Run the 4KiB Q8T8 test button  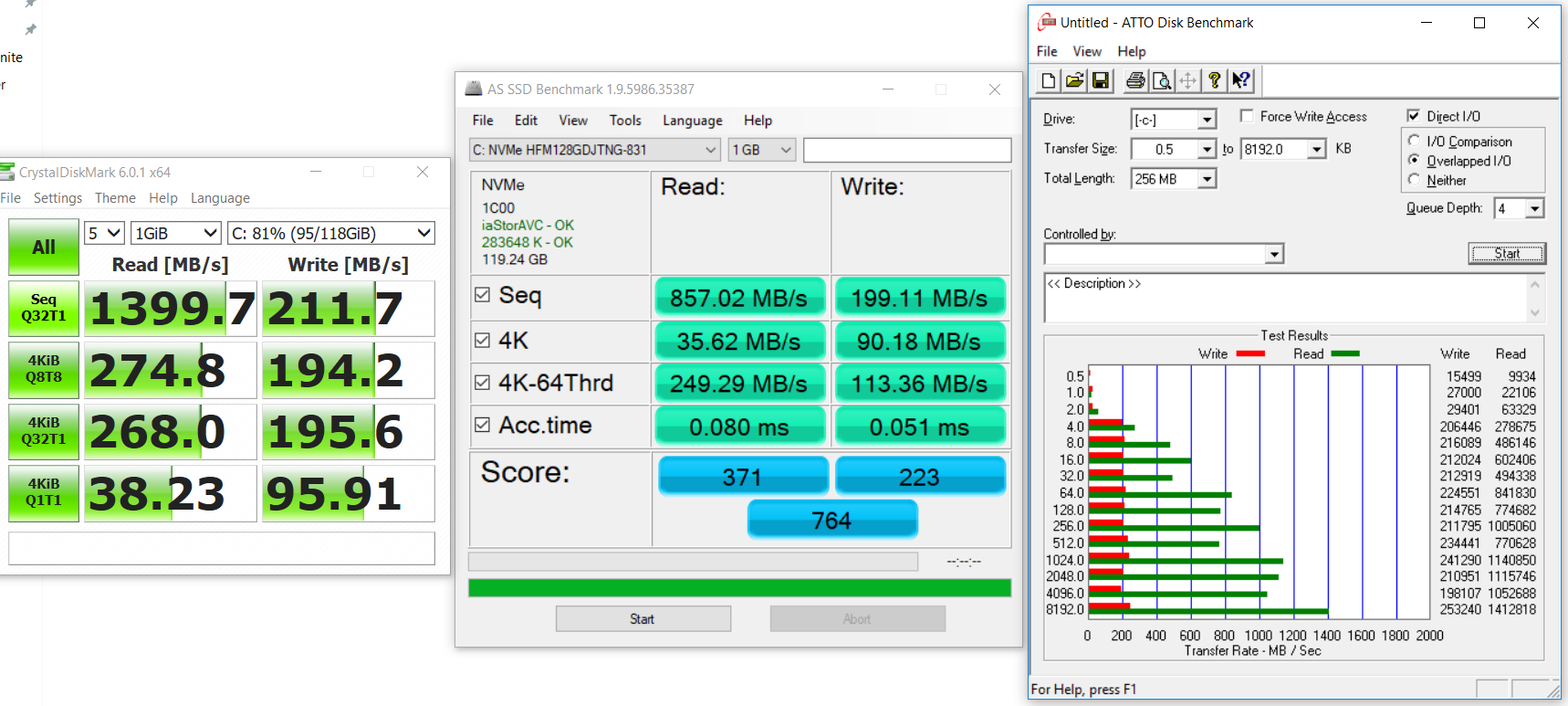pyautogui.click(x=44, y=369)
